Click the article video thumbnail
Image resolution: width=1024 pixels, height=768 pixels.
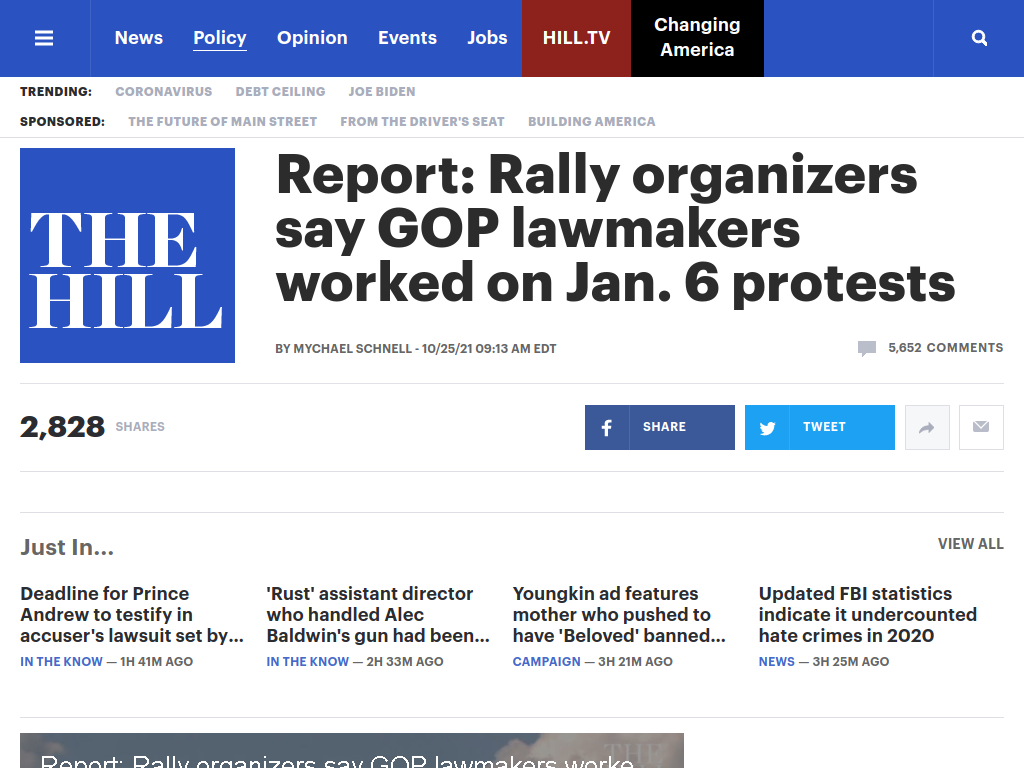352,750
